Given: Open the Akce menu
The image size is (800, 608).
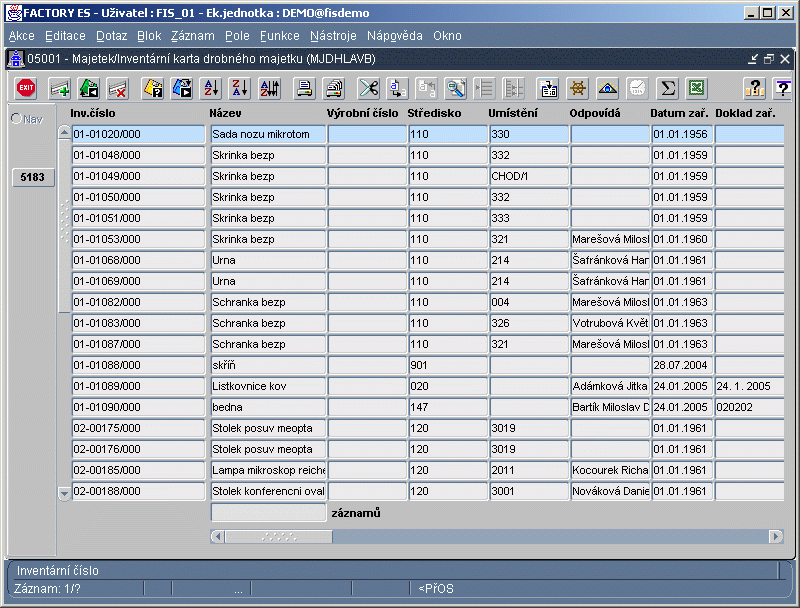Looking at the screenshot, I should (x=21, y=36).
